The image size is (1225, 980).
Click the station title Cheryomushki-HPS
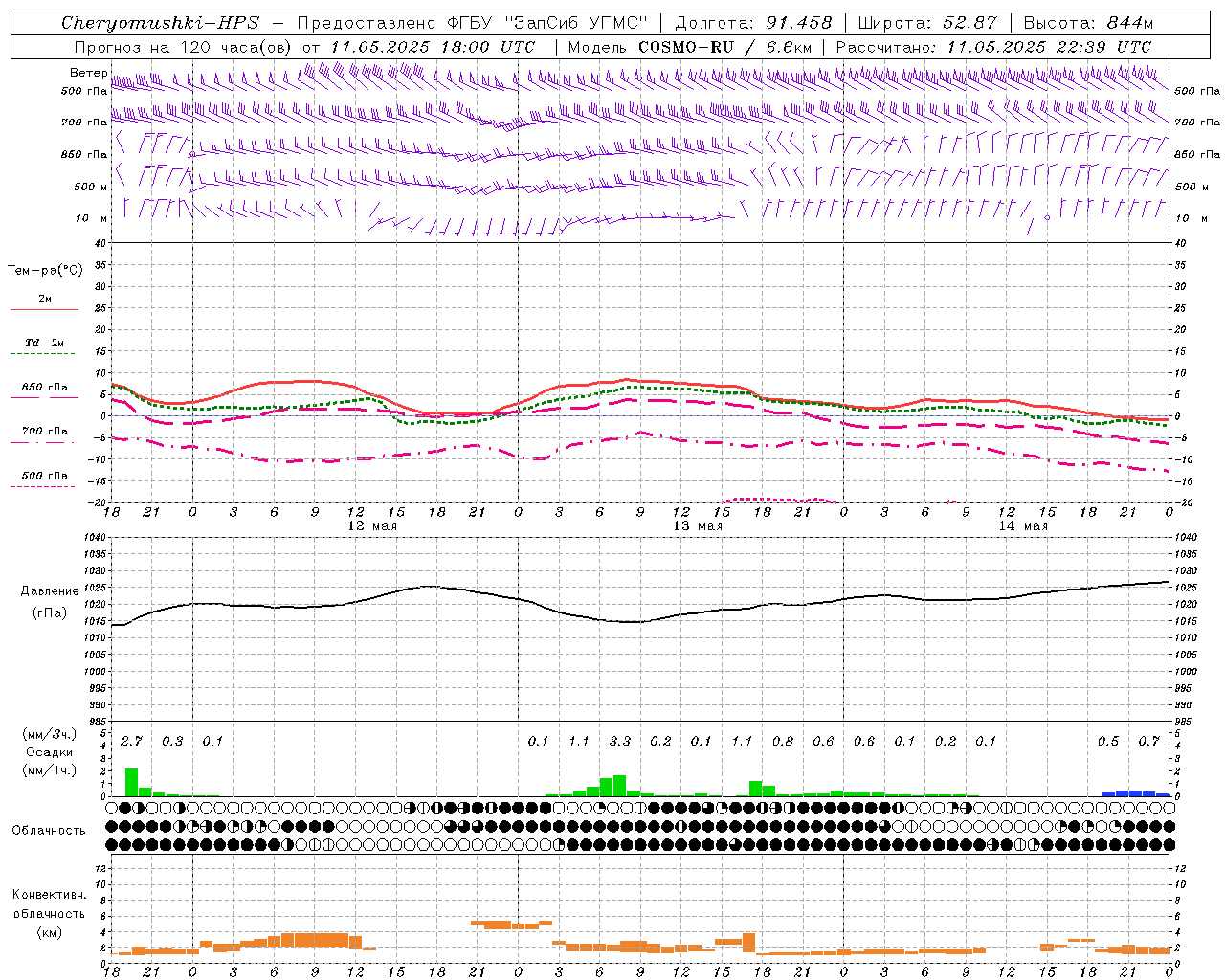point(160,23)
